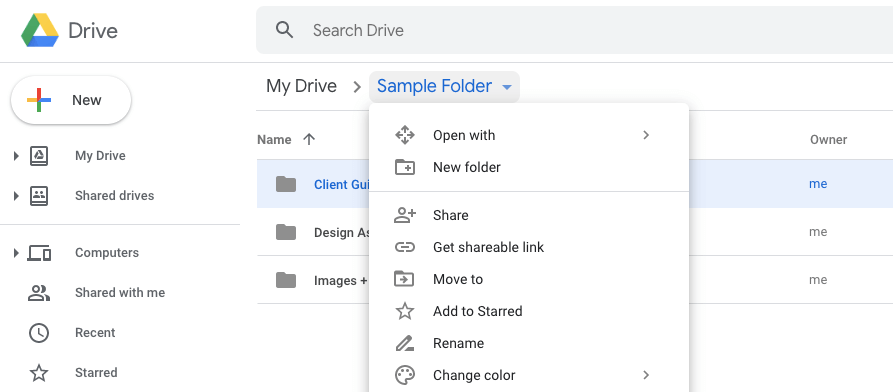Select the Design As folder row
Image resolution: width=893 pixels, height=392 pixels.
tap(575, 232)
